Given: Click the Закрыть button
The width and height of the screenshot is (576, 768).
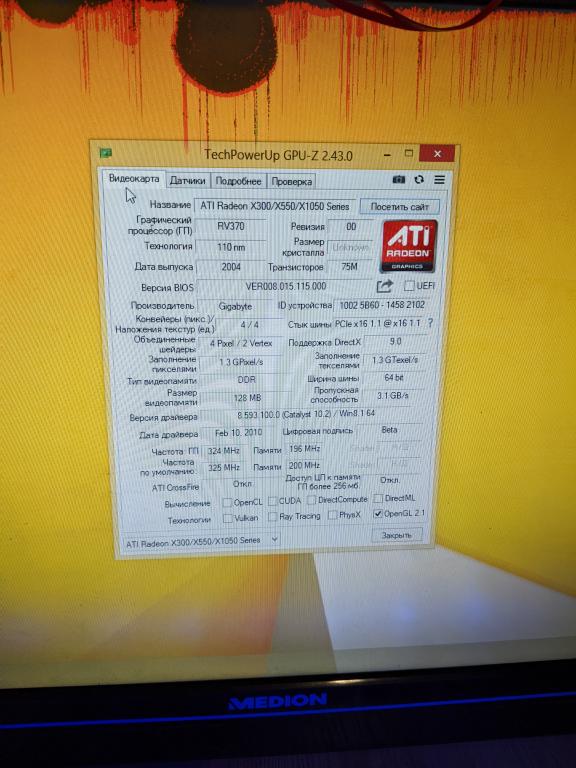Looking at the screenshot, I should pyautogui.click(x=397, y=535).
